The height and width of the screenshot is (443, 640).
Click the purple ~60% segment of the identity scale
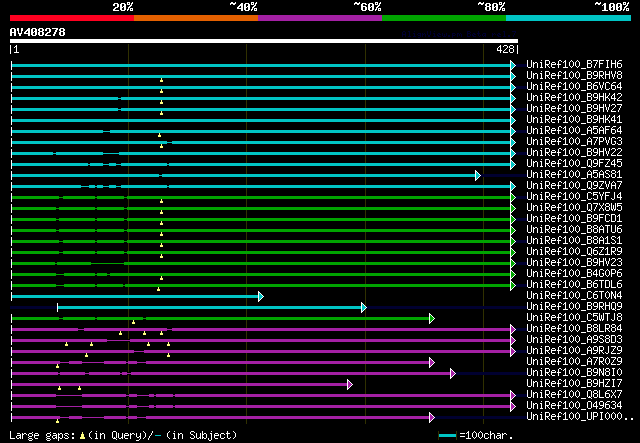(x=320, y=18)
